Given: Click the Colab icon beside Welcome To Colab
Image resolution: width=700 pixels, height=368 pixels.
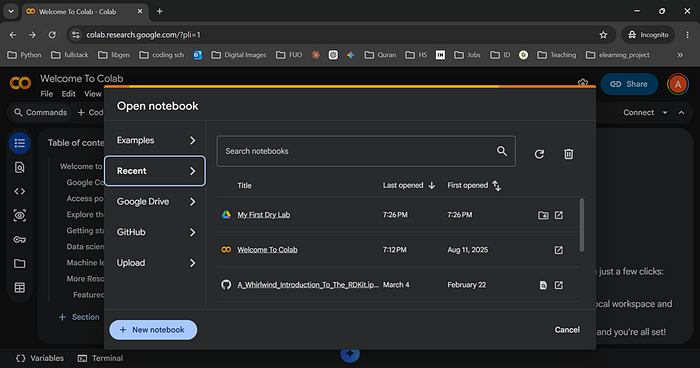Looking at the screenshot, I should click(226, 250).
